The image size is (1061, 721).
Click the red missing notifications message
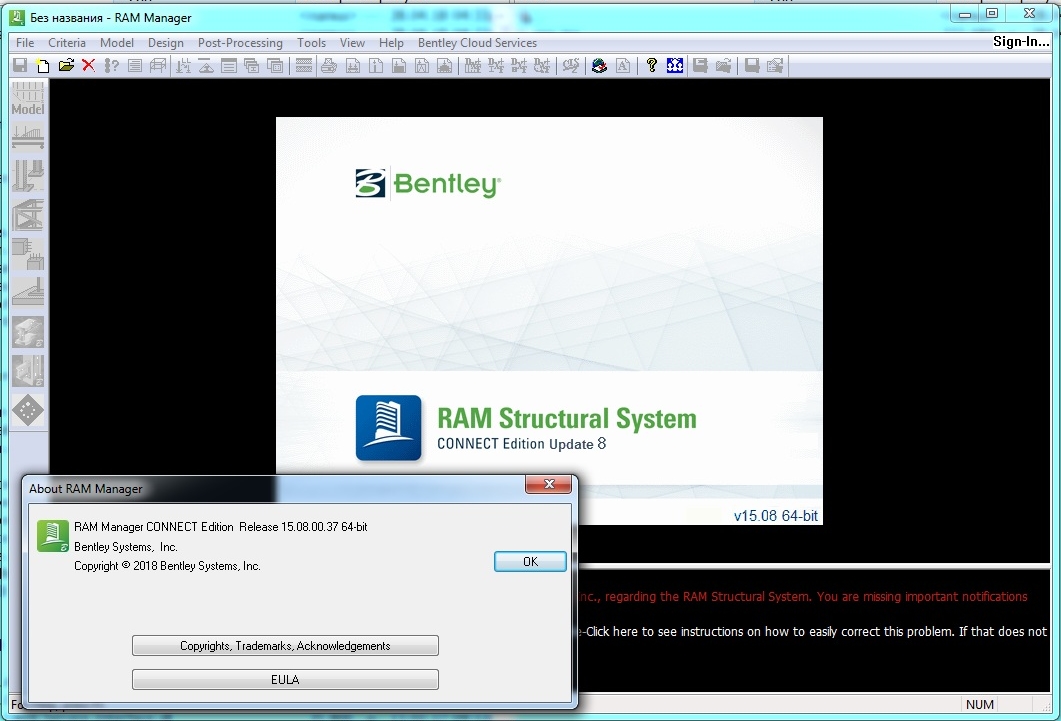coord(803,597)
